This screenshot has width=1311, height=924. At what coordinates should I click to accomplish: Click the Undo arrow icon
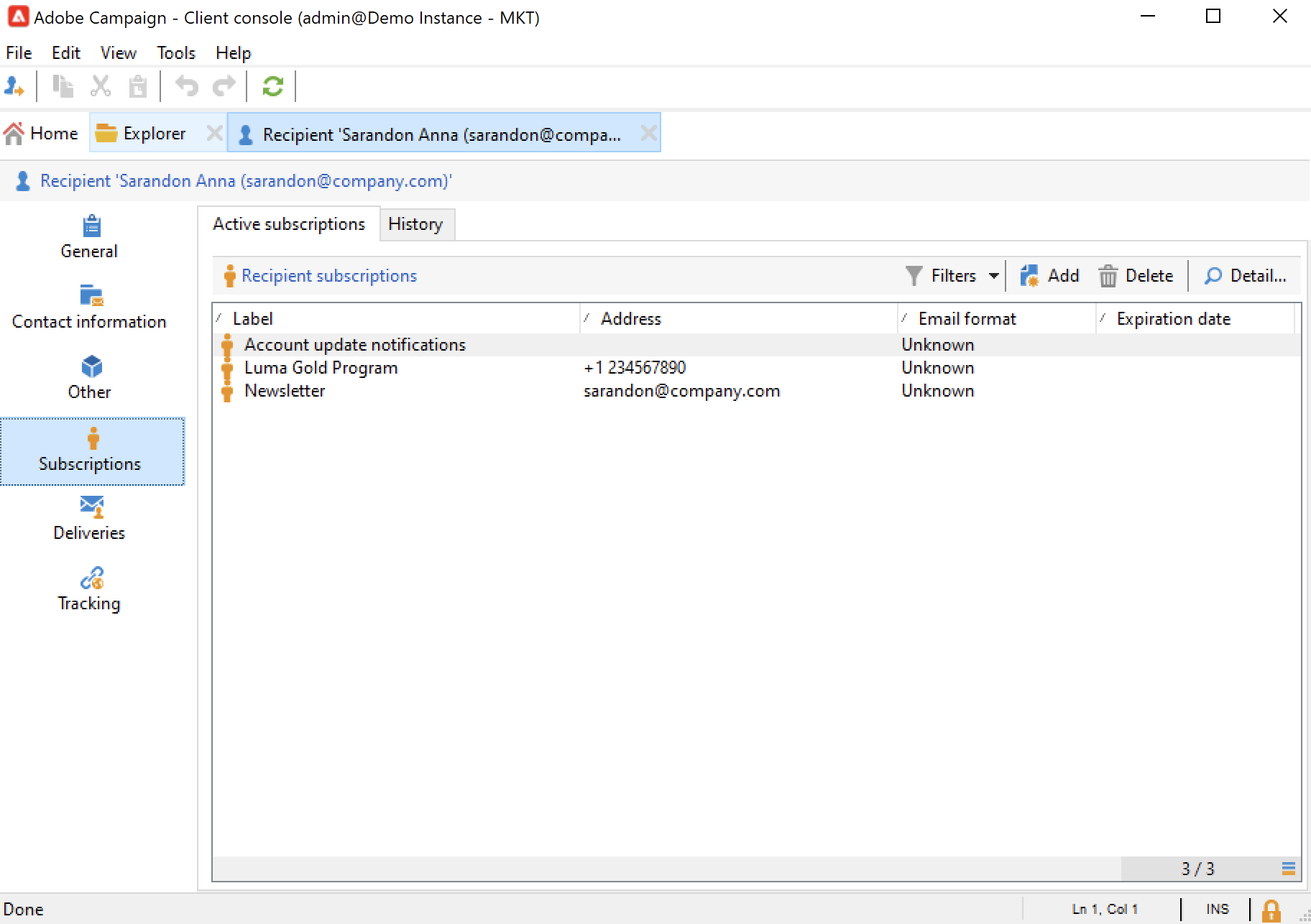point(187,87)
